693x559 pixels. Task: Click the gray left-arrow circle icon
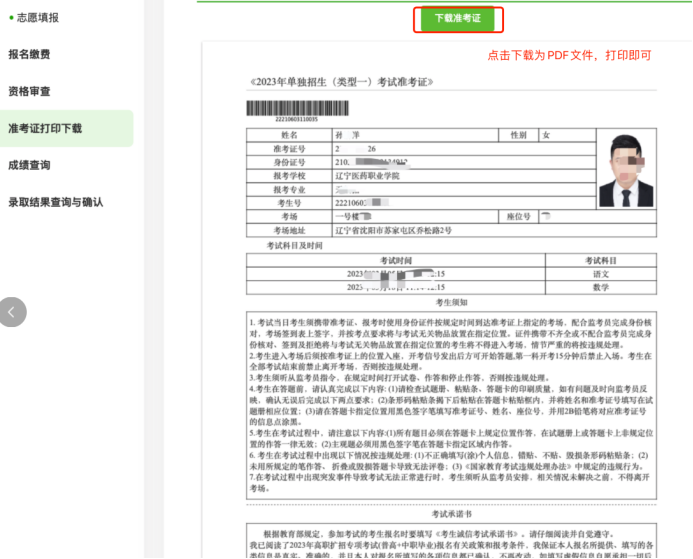[12, 312]
